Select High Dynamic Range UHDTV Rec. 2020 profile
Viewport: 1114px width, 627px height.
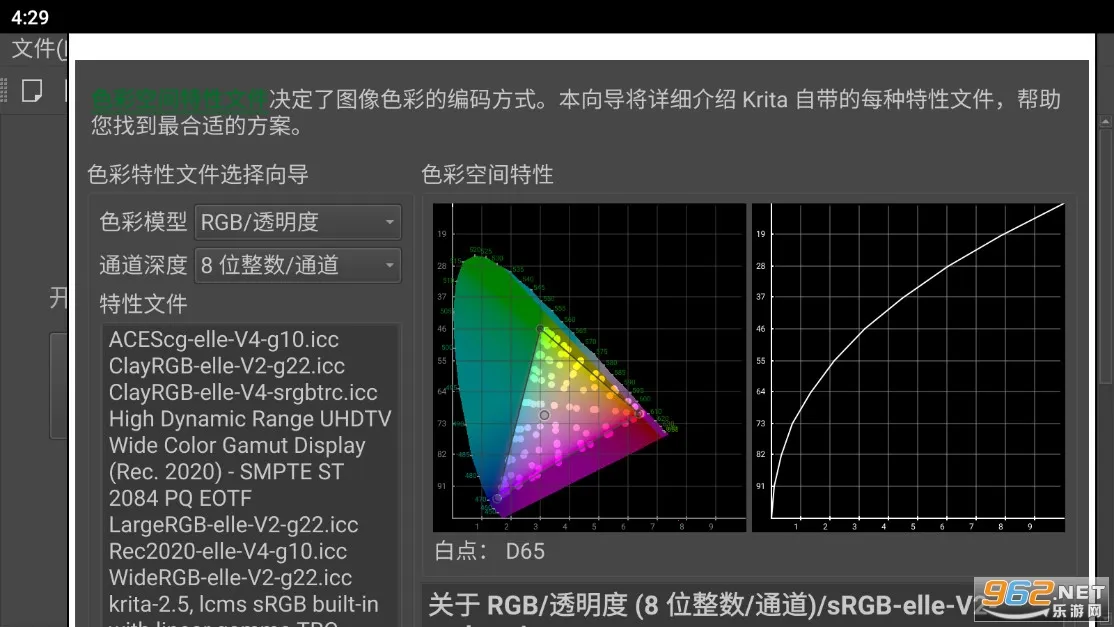pos(250,458)
